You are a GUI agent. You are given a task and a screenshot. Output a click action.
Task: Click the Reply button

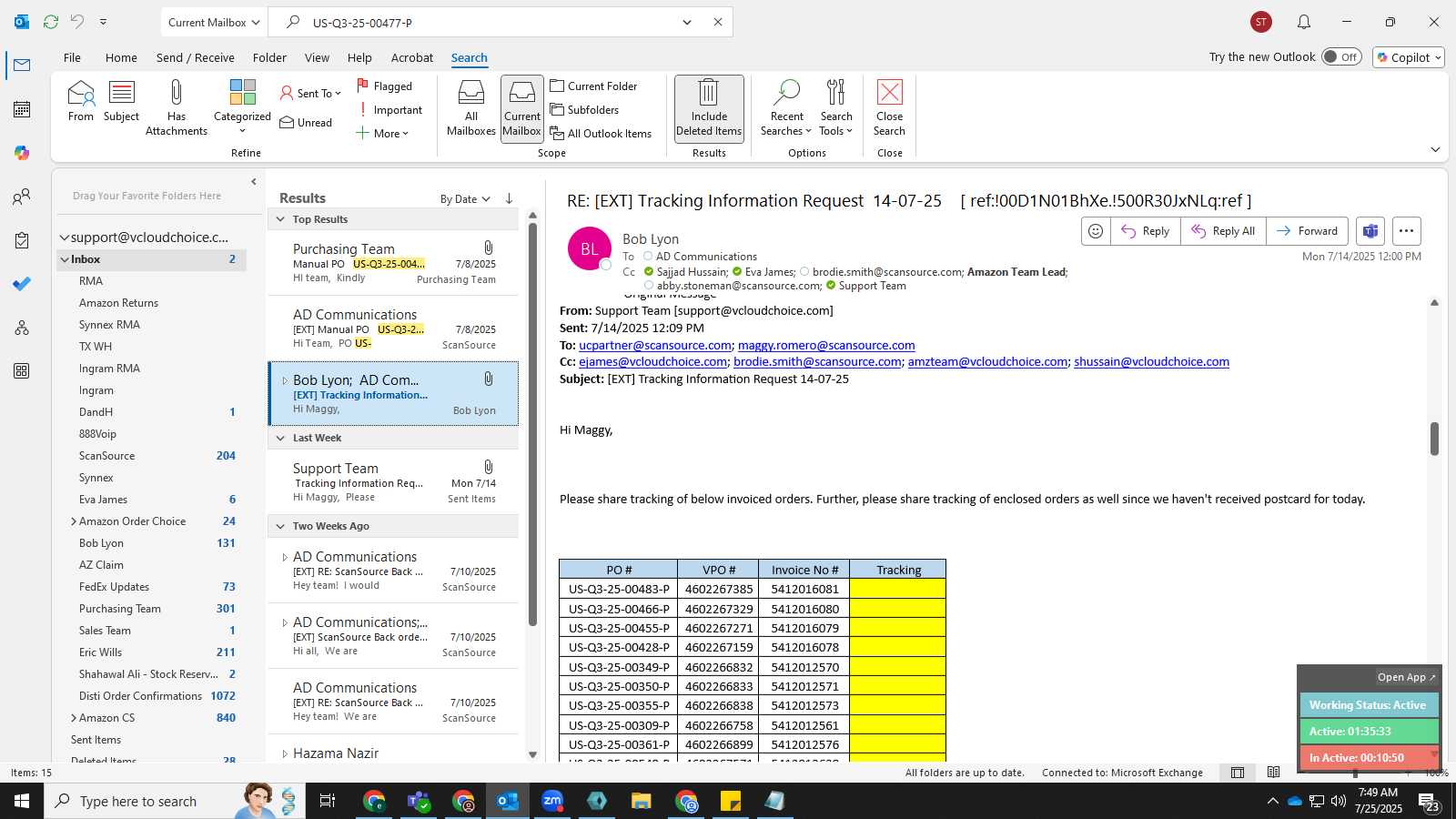pos(1146,231)
